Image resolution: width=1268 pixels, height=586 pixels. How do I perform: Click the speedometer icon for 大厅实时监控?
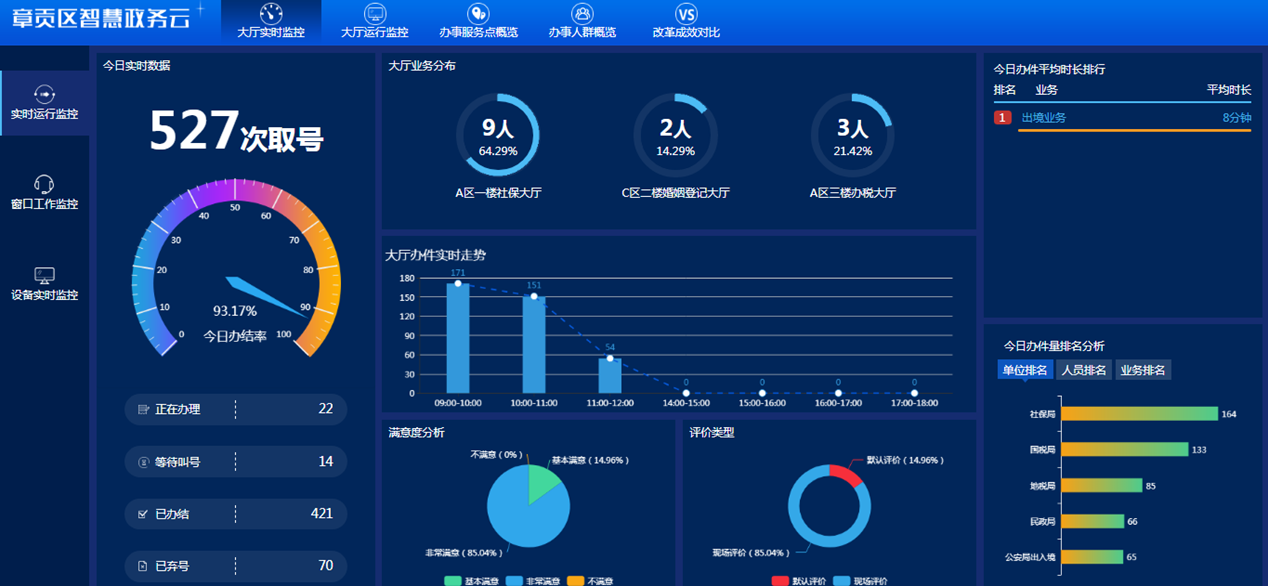point(270,13)
